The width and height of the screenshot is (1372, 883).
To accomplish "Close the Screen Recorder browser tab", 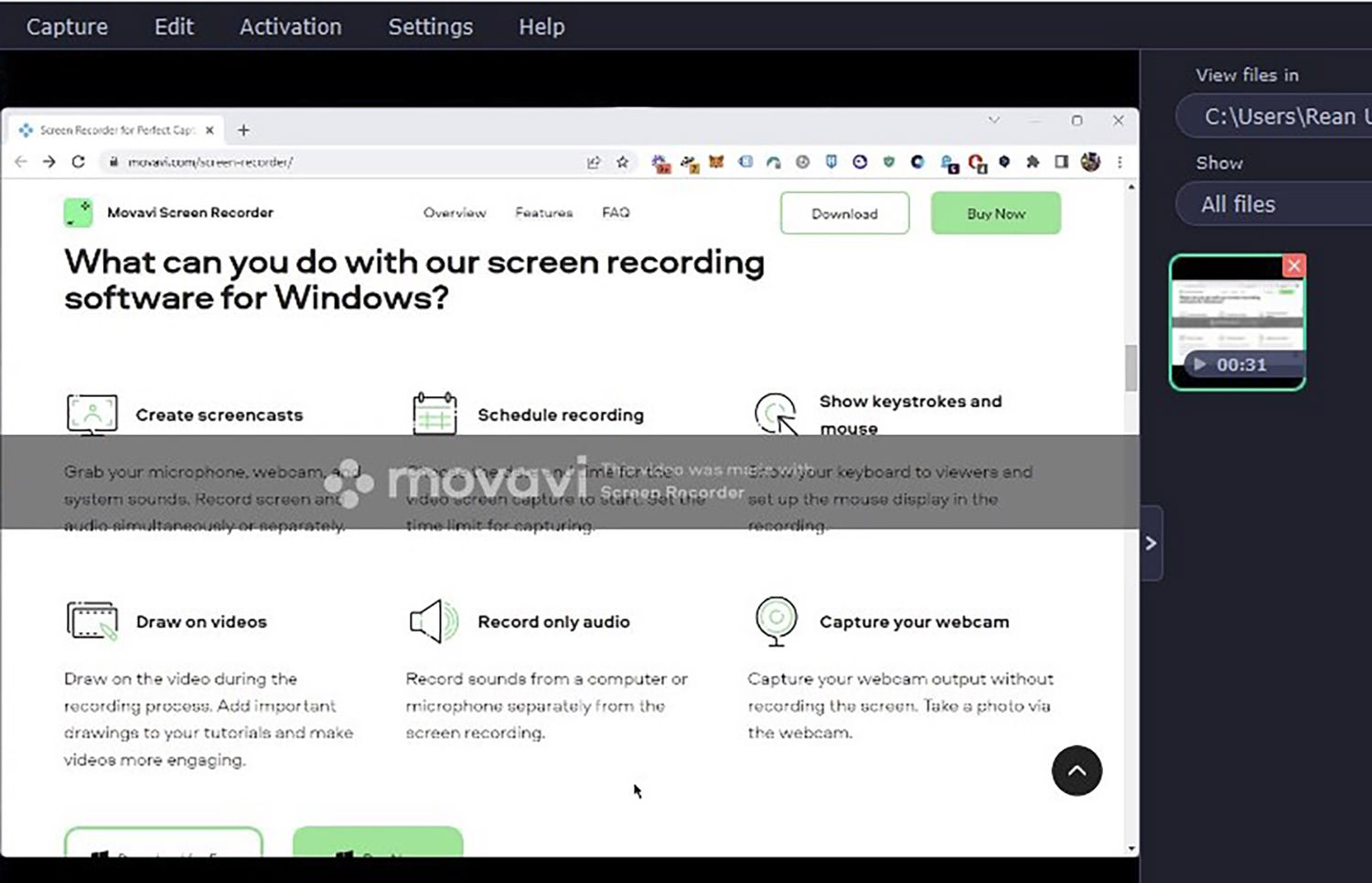I will coord(209,130).
